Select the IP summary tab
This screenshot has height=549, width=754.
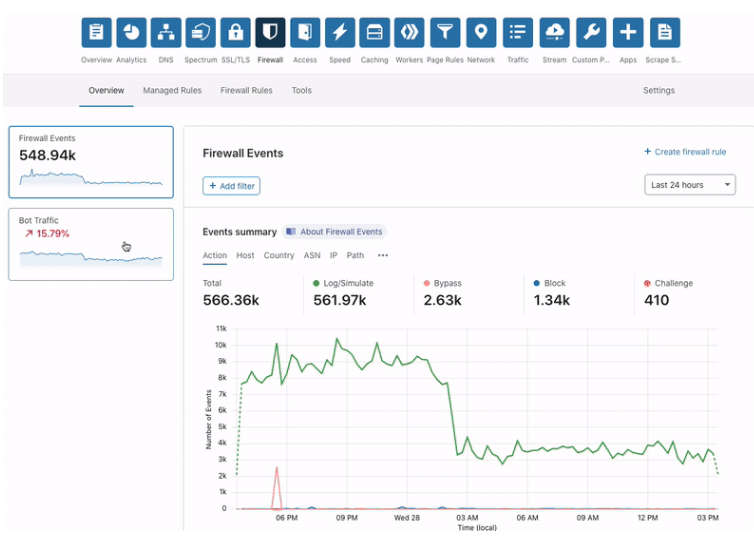coord(333,255)
